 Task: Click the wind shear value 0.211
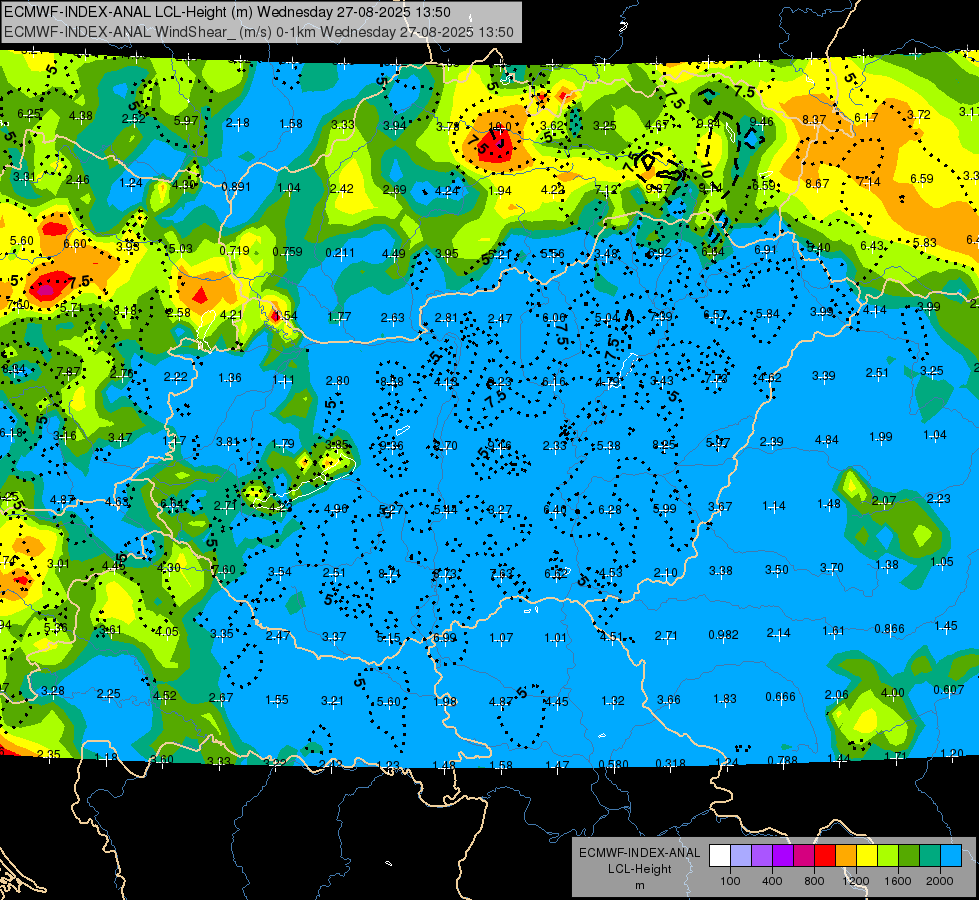point(340,253)
